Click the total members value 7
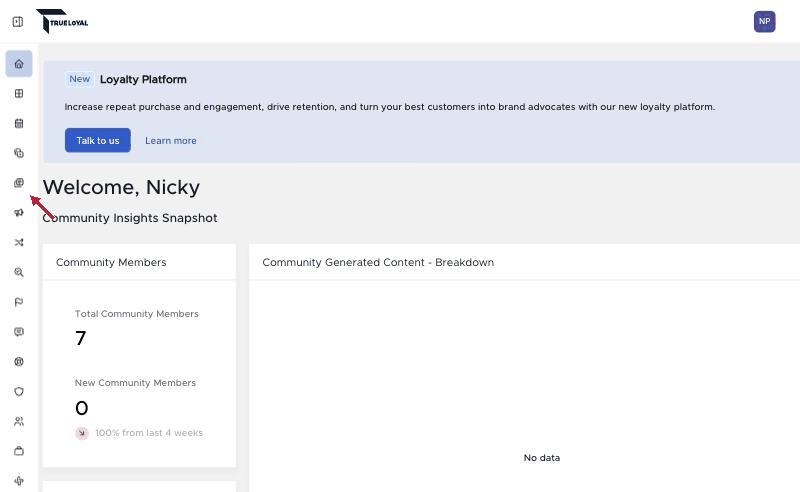The height and width of the screenshot is (492, 800). point(81,338)
